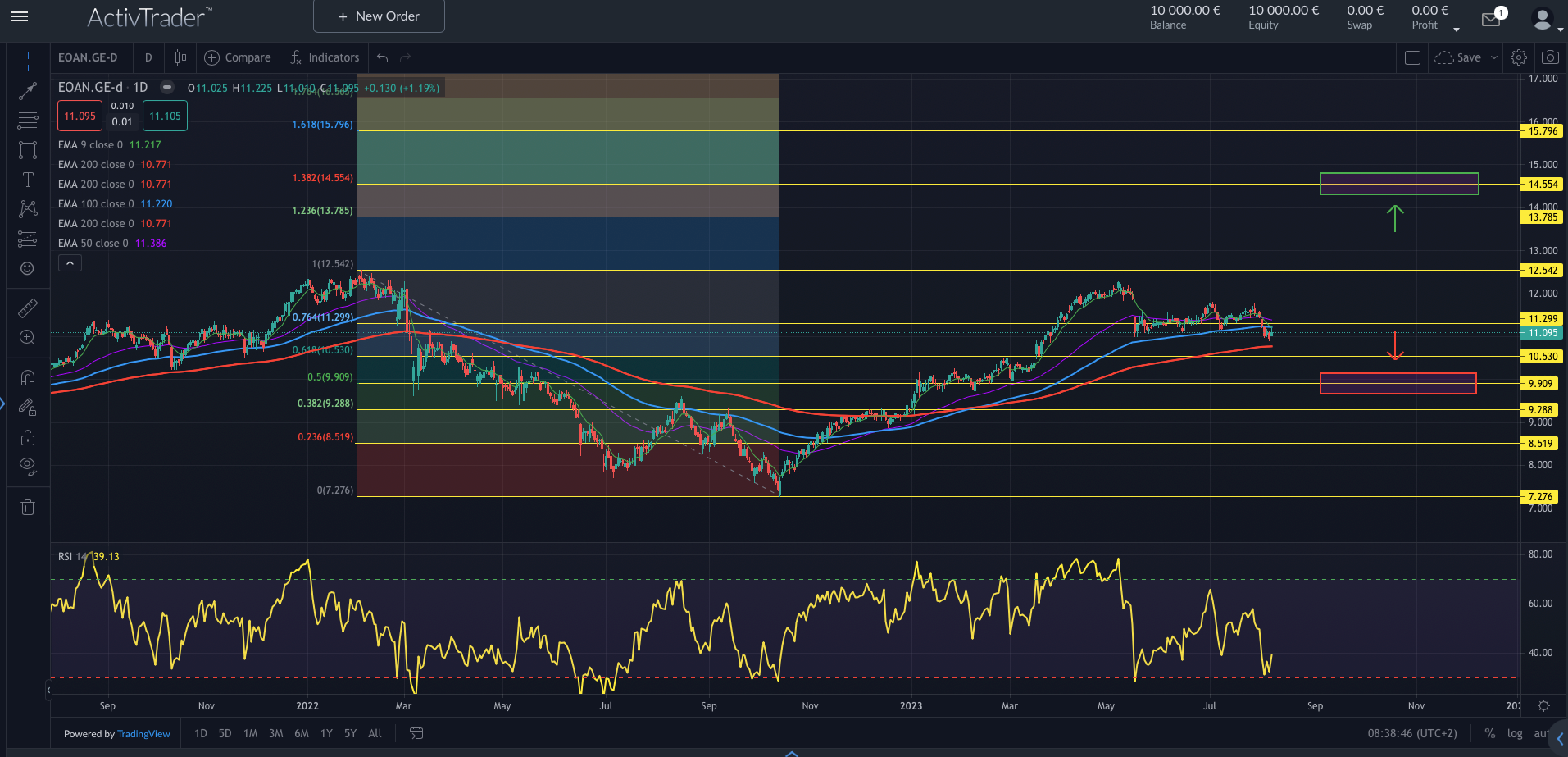Open the TradingView link
The image size is (1568, 757).
(143, 734)
